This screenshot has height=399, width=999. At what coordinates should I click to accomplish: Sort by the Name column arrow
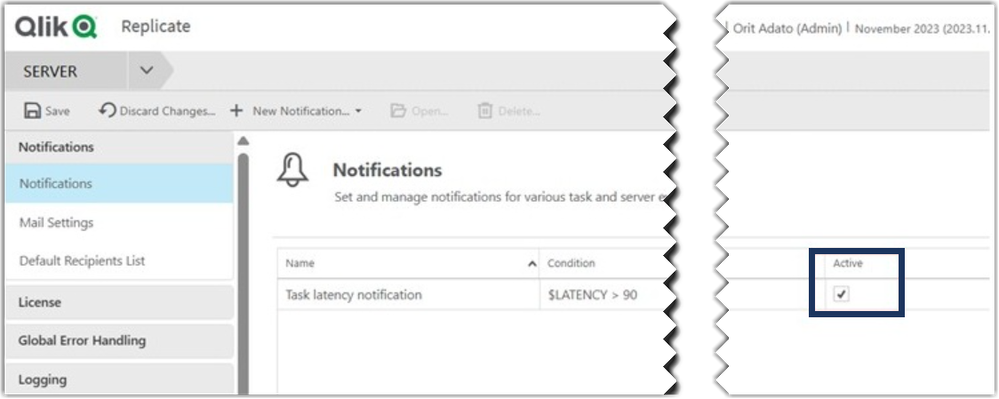pyautogui.click(x=533, y=264)
